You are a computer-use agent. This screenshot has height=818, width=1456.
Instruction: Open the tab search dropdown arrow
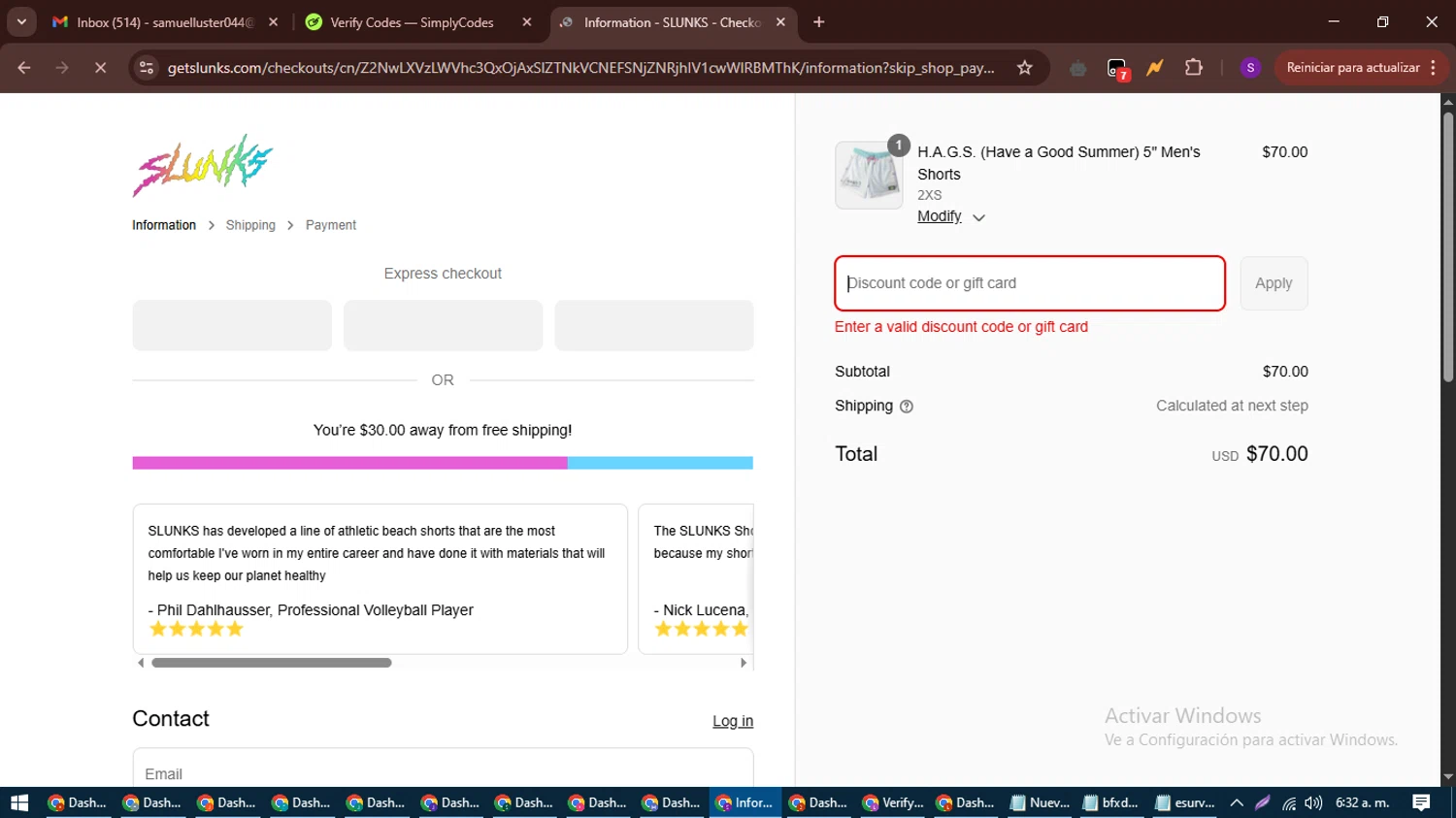pyautogui.click(x=21, y=21)
